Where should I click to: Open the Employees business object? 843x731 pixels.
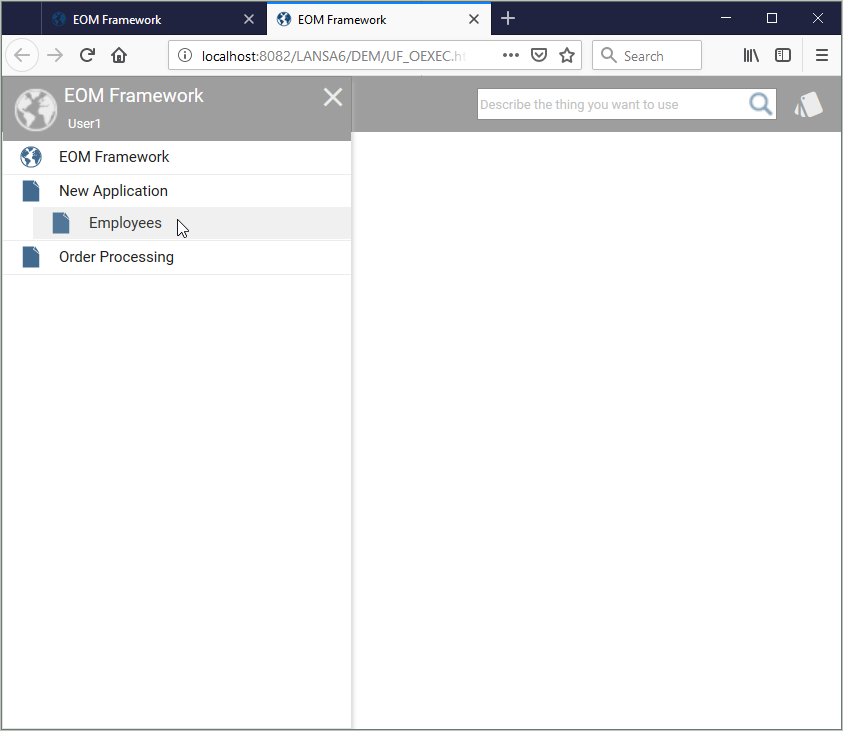191,223
